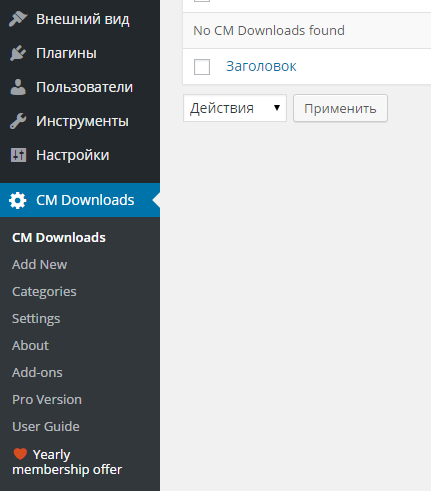Click the CM Downloads gear icon
This screenshot has height=491, width=431.
pyautogui.click(x=18, y=200)
